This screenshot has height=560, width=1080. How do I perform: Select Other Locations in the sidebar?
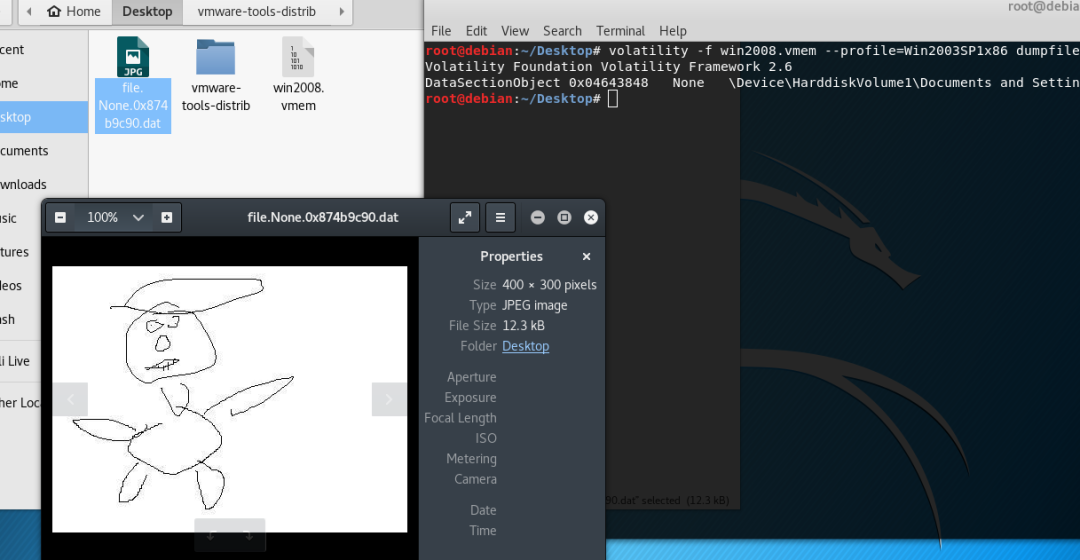[21, 403]
